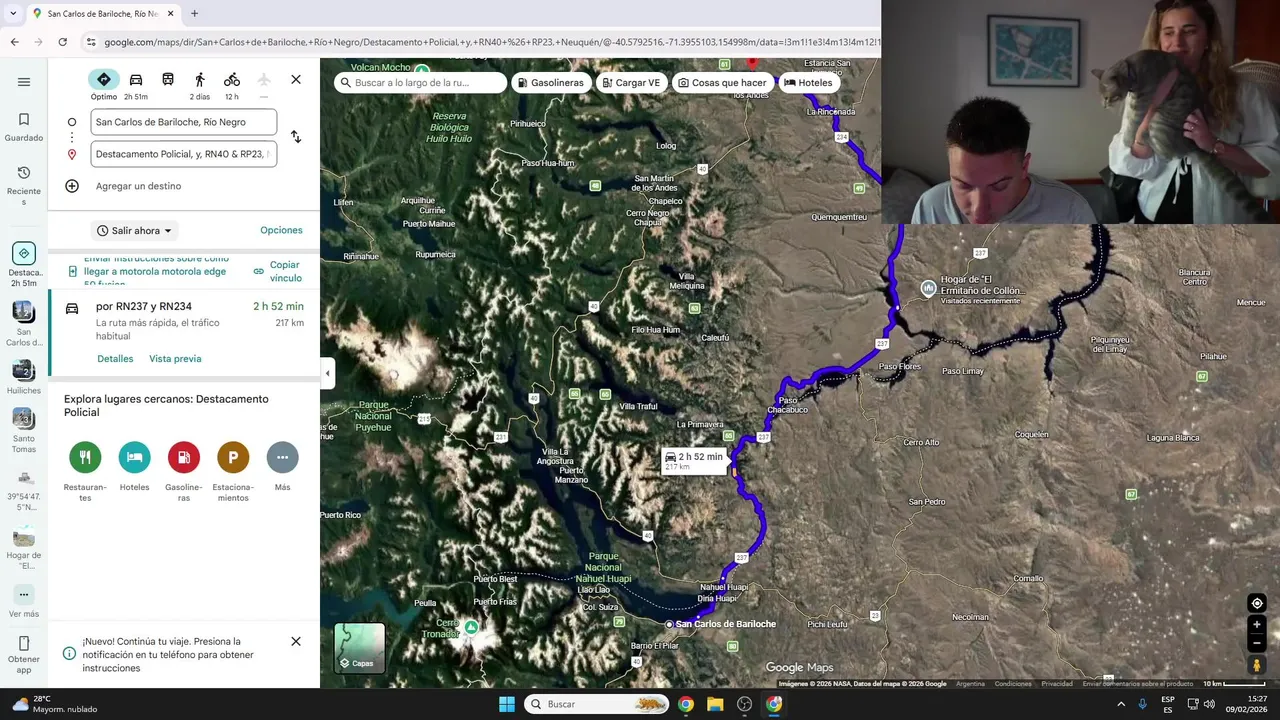Filter the map by Hoteles chip

click(x=808, y=83)
